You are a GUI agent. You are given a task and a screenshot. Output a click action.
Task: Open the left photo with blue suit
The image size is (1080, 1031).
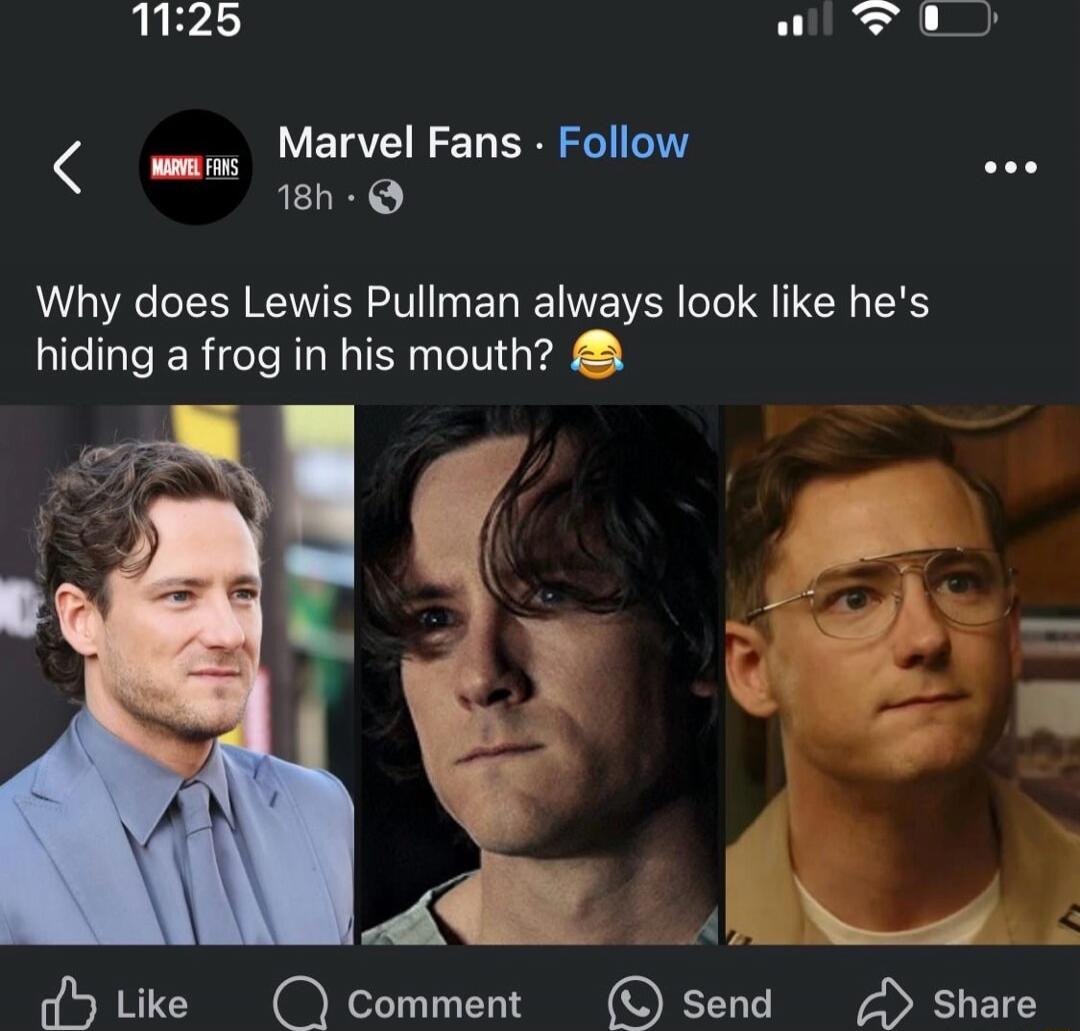177,674
